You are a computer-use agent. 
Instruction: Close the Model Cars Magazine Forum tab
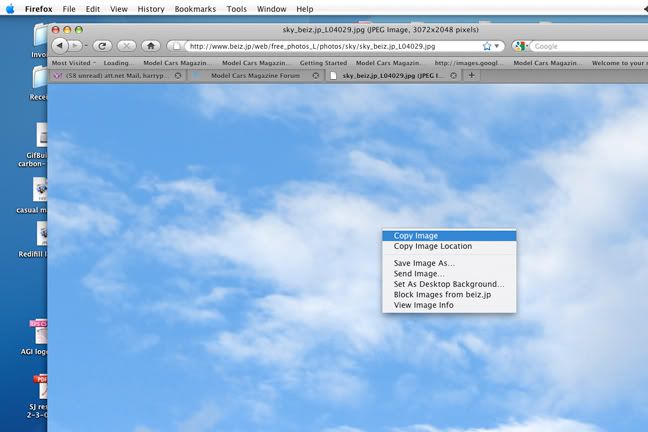pyautogui.click(x=316, y=76)
